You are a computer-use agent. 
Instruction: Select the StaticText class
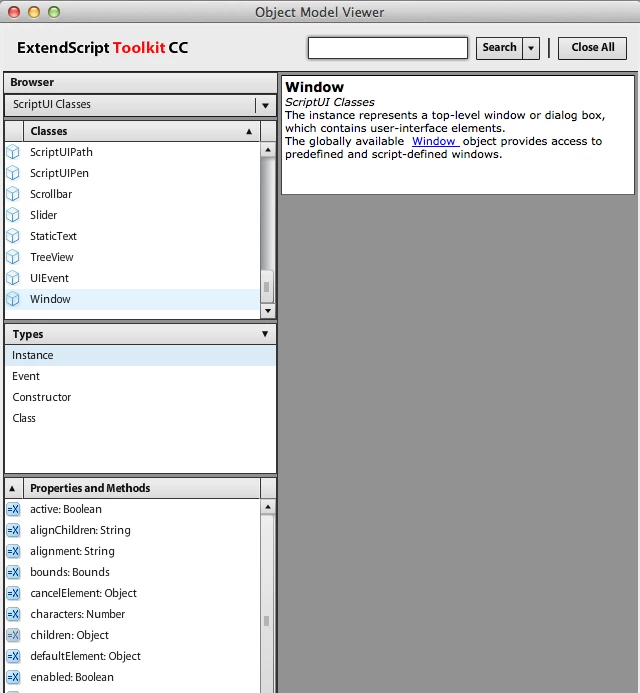pos(133,236)
